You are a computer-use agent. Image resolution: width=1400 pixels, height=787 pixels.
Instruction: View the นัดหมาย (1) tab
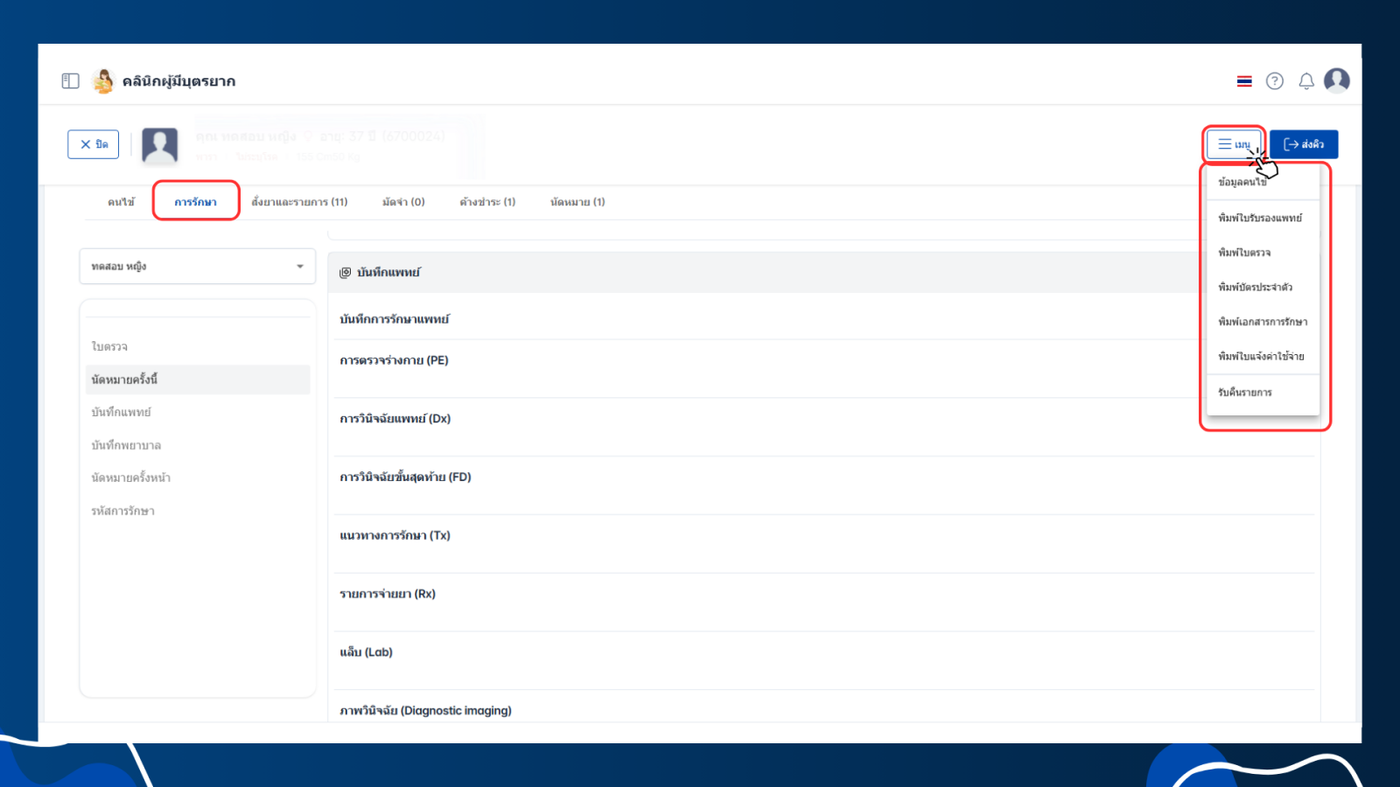pos(577,202)
